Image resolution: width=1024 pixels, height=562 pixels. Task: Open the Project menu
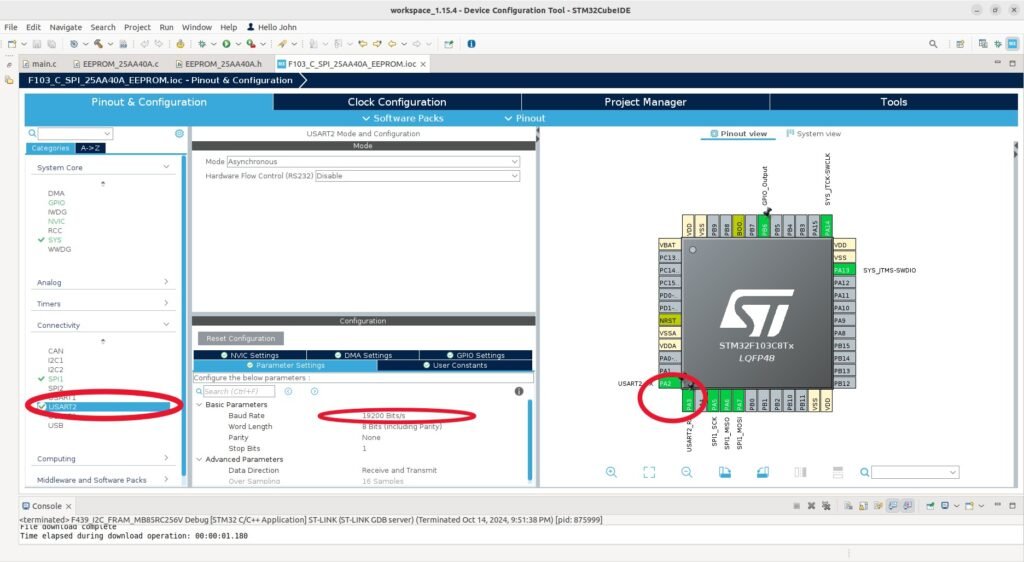pyautogui.click(x=137, y=27)
